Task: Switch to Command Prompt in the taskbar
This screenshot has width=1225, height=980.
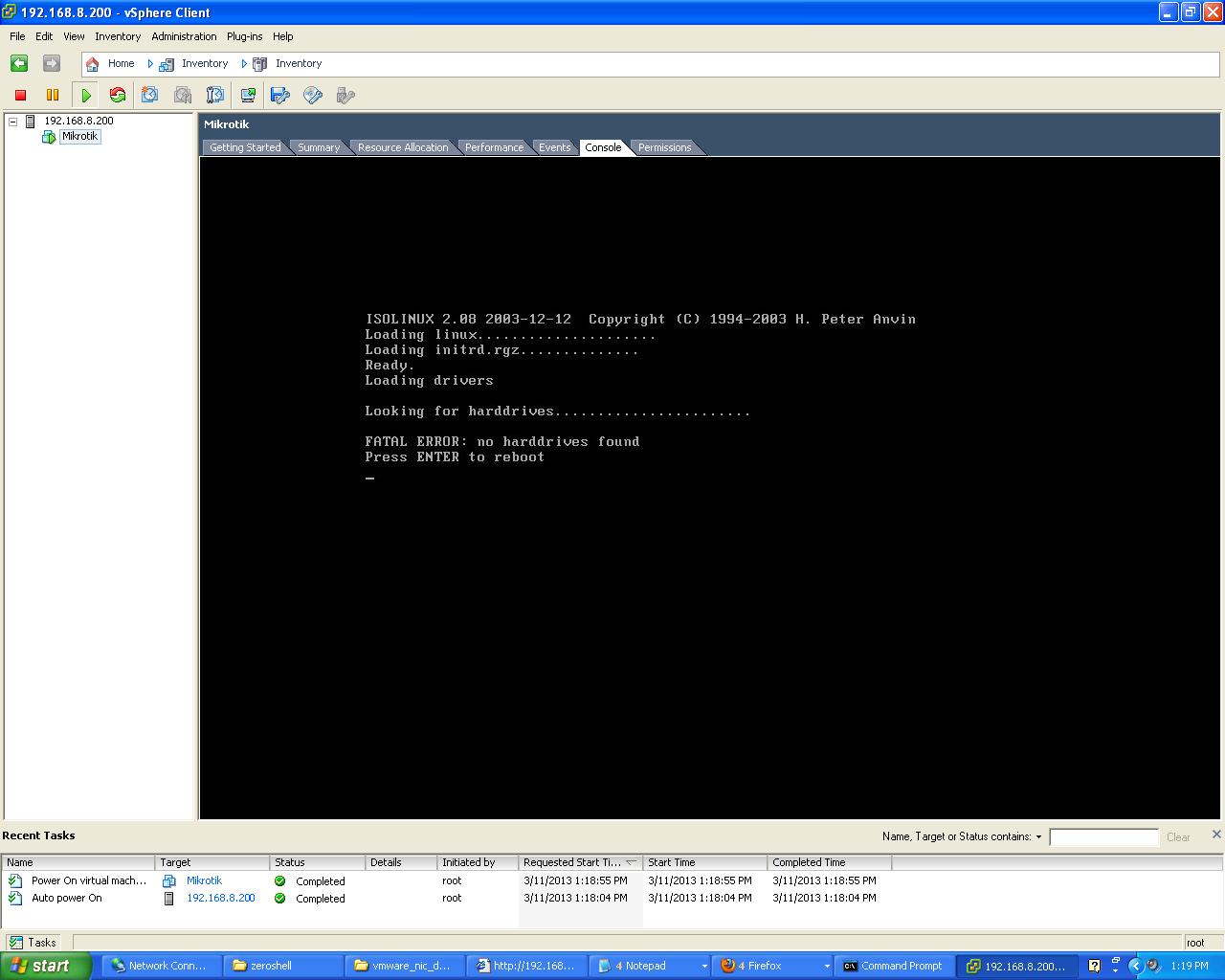Action: (894, 967)
